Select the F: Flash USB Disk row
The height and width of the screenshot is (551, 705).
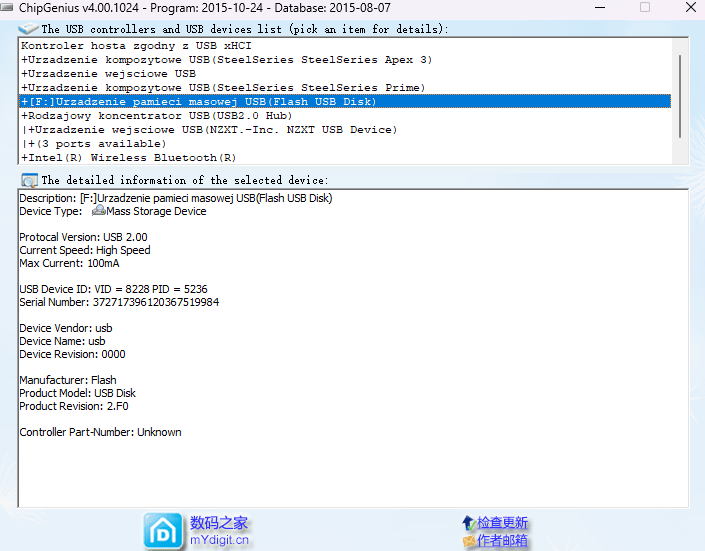pos(345,101)
